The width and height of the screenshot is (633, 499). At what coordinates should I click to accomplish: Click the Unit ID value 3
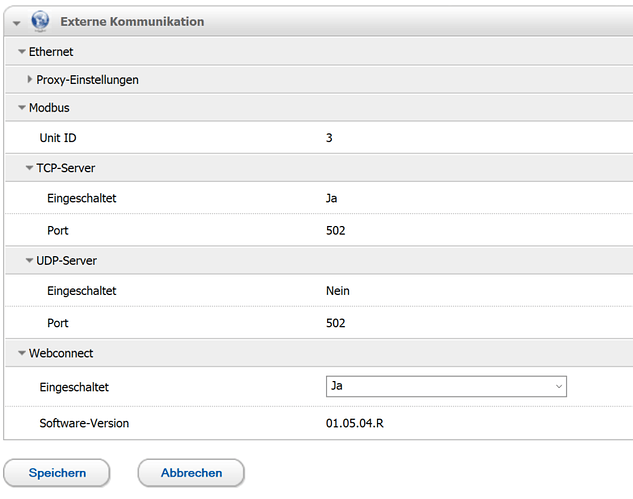[329, 138]
